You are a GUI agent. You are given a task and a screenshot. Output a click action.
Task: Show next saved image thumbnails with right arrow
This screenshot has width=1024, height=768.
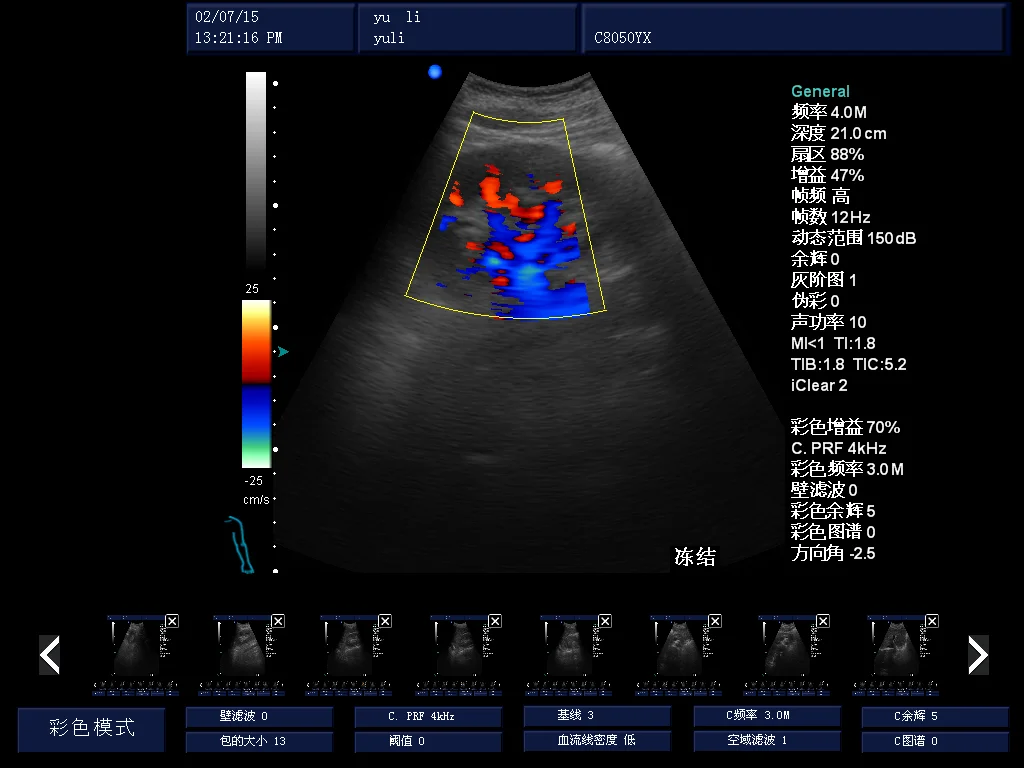978,654
